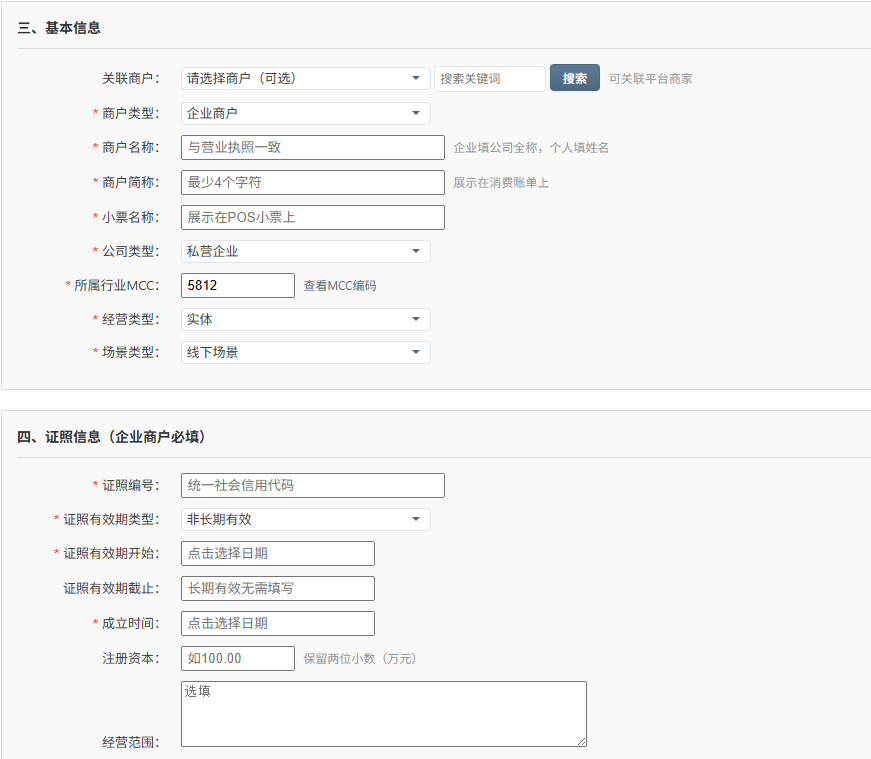Focus the 商户简称 text field
The width and height of the screenshot is (871, 759).
[x=312, y=182]
